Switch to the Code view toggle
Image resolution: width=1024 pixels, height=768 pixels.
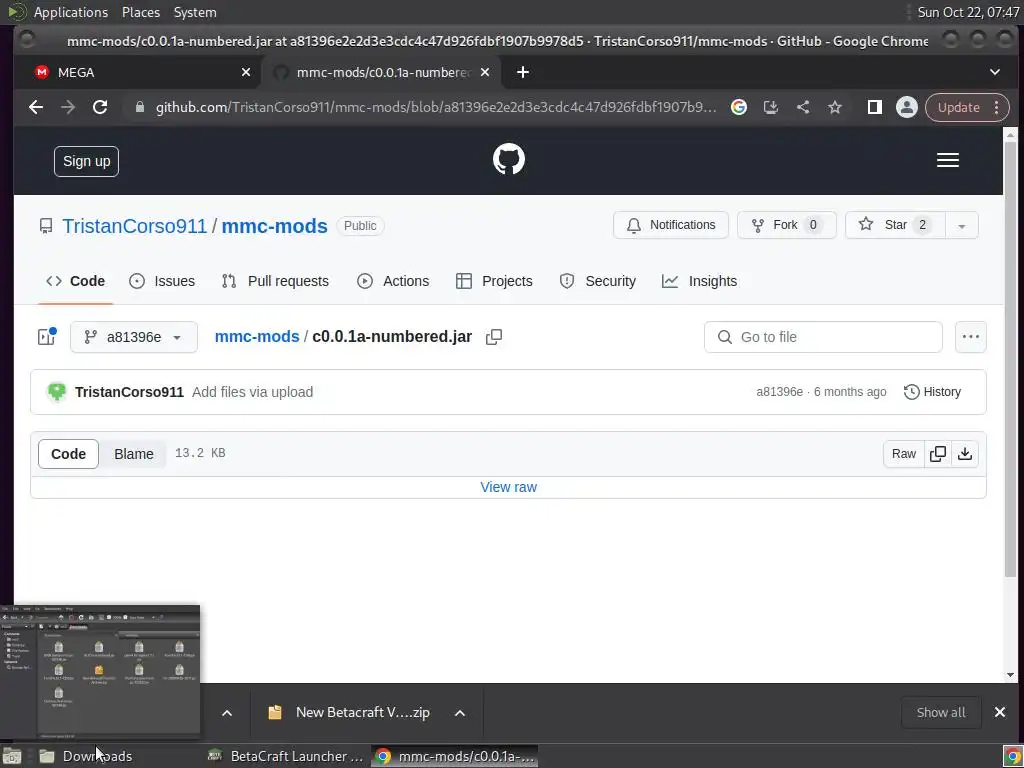68,454
